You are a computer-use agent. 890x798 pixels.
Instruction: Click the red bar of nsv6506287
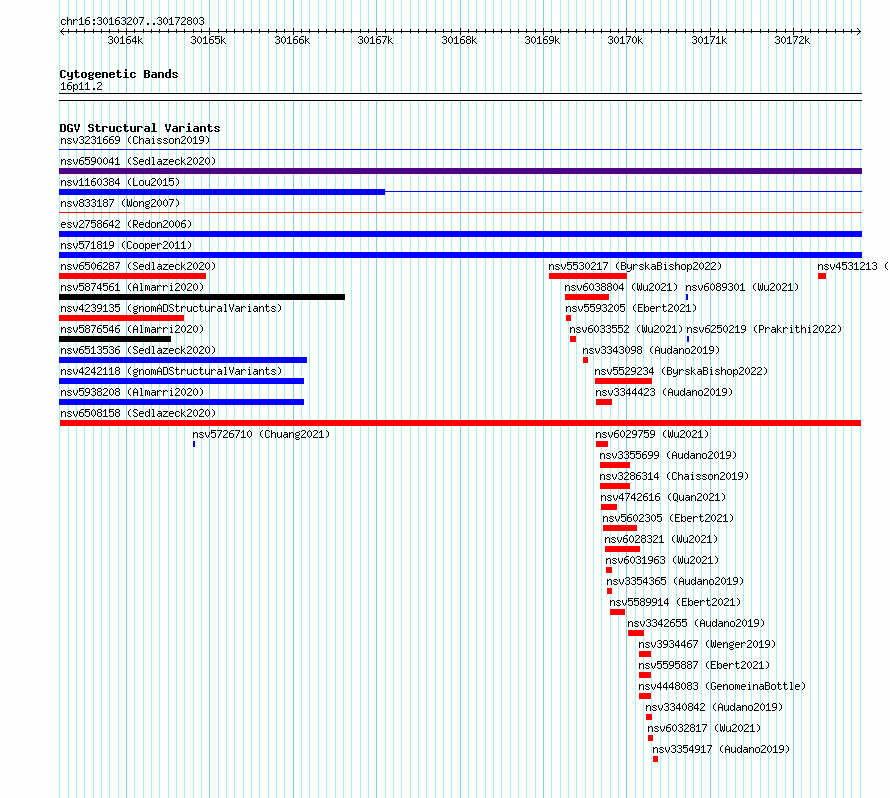coord(132,276)
